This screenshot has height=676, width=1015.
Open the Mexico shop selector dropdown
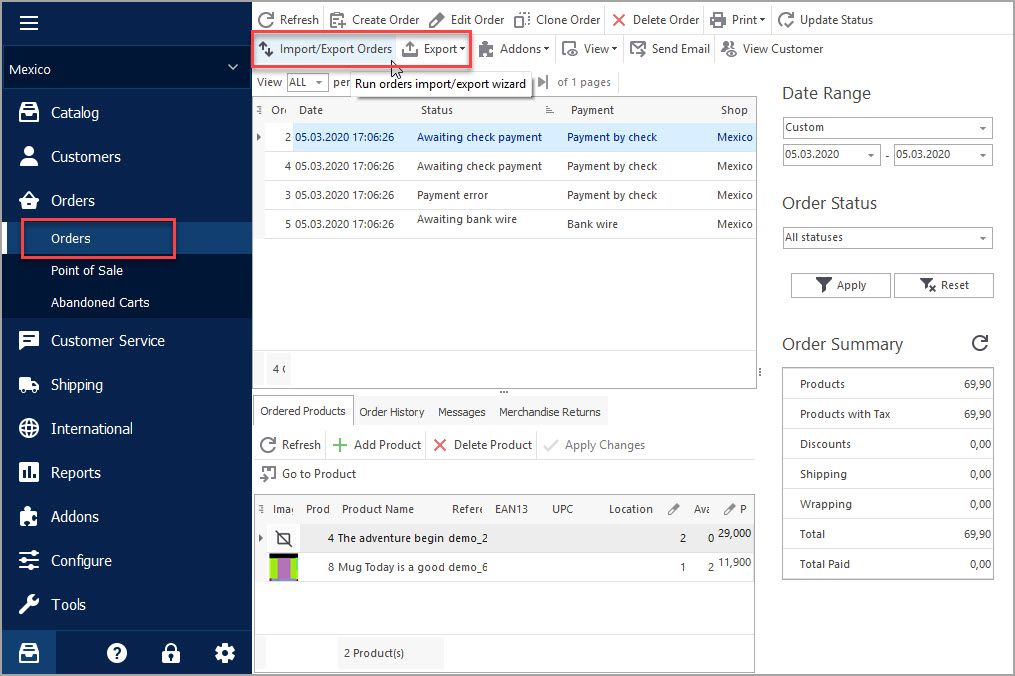[x=126, y=69]
